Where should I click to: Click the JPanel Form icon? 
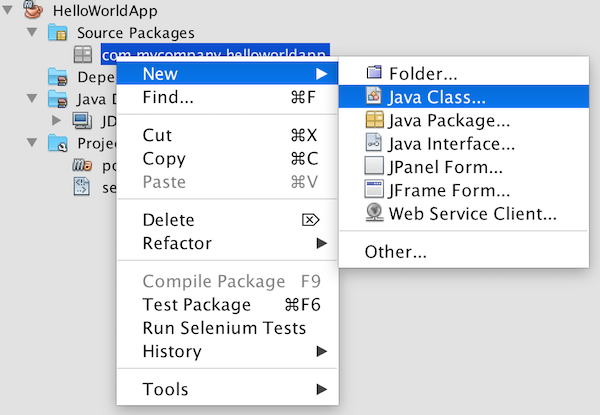[374, 166]
